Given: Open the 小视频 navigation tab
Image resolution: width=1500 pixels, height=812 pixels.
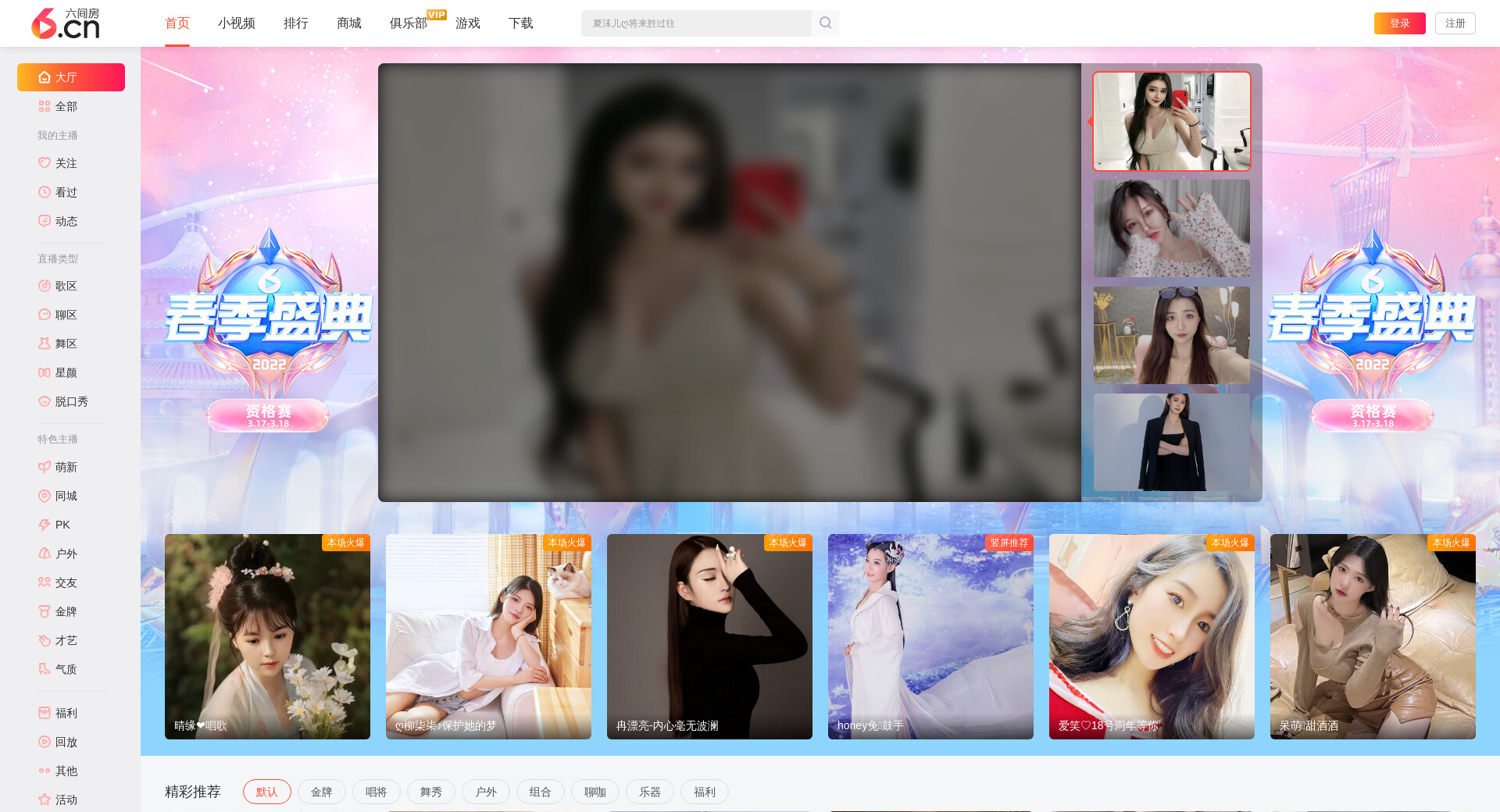Looking at the screenshot, I should pos(236,23).
